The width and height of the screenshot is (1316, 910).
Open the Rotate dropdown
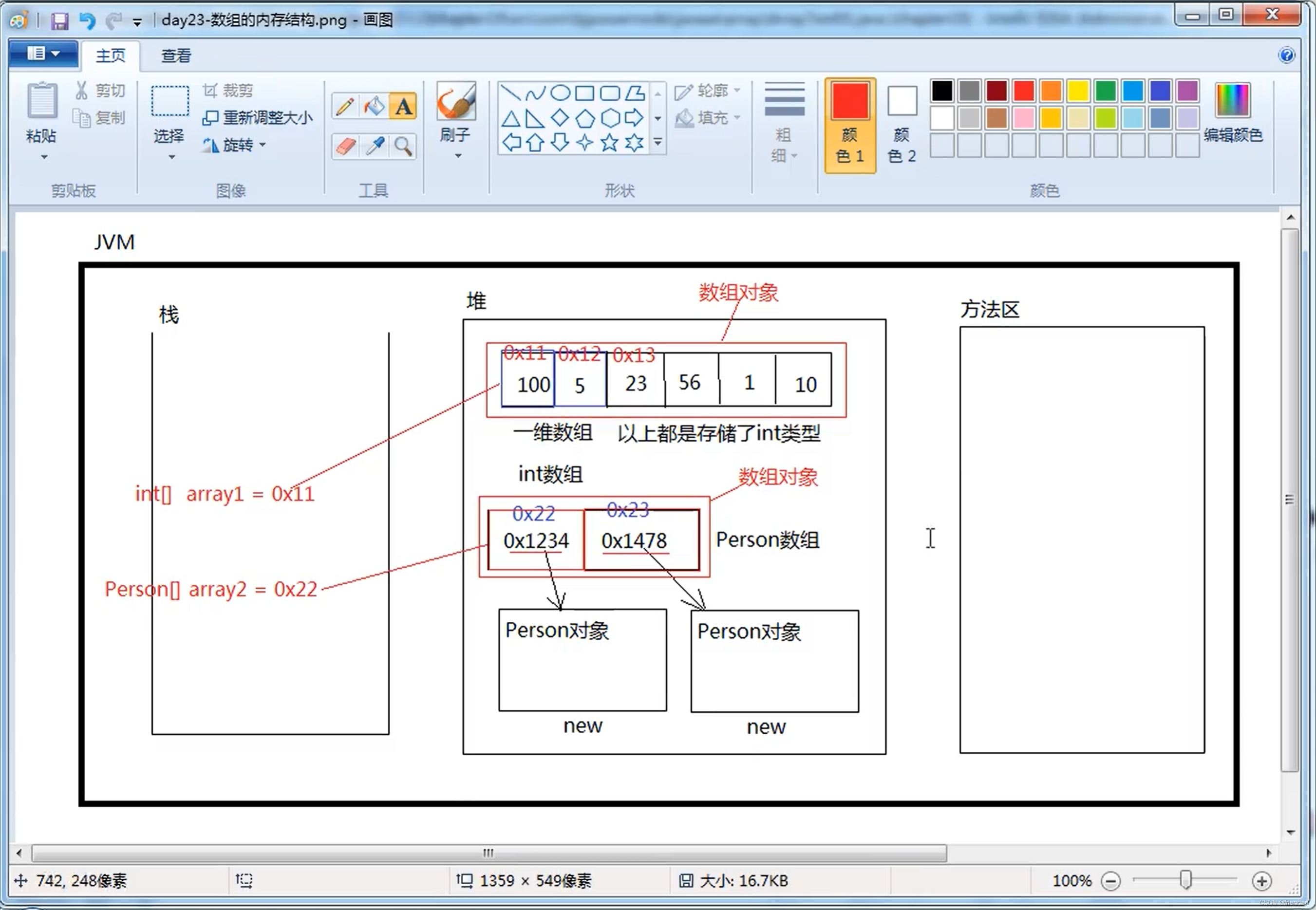[234, 146]
